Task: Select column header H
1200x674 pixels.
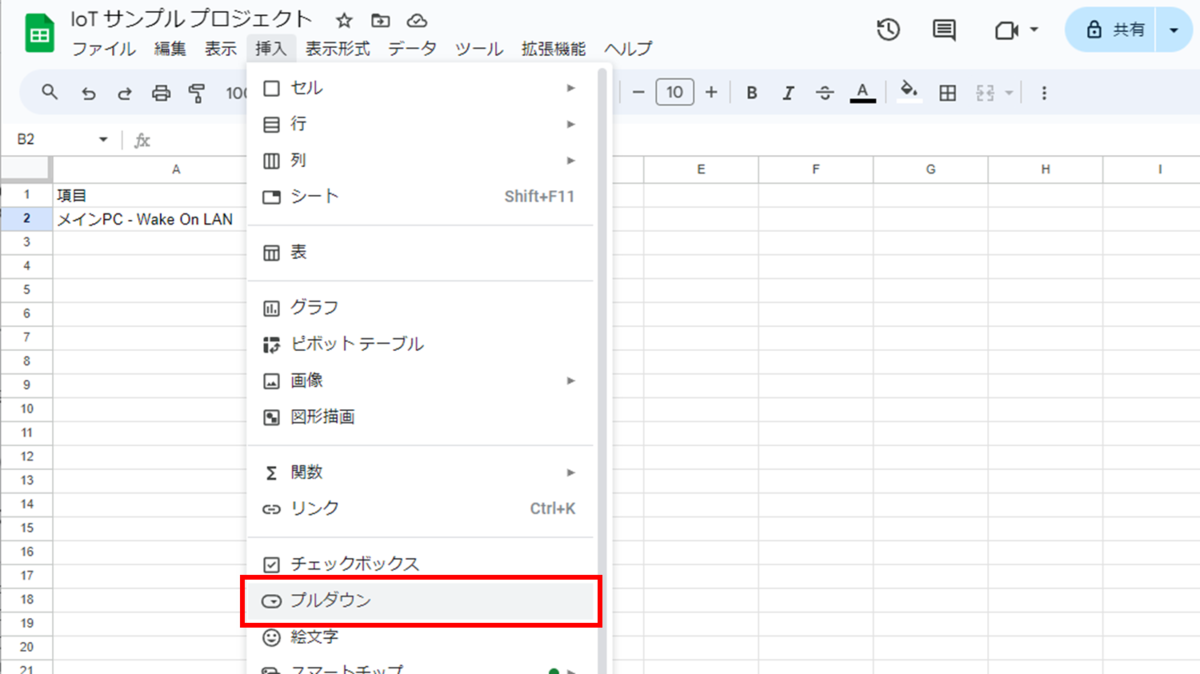Action: pyautogui.click(x=1045, y=170)
